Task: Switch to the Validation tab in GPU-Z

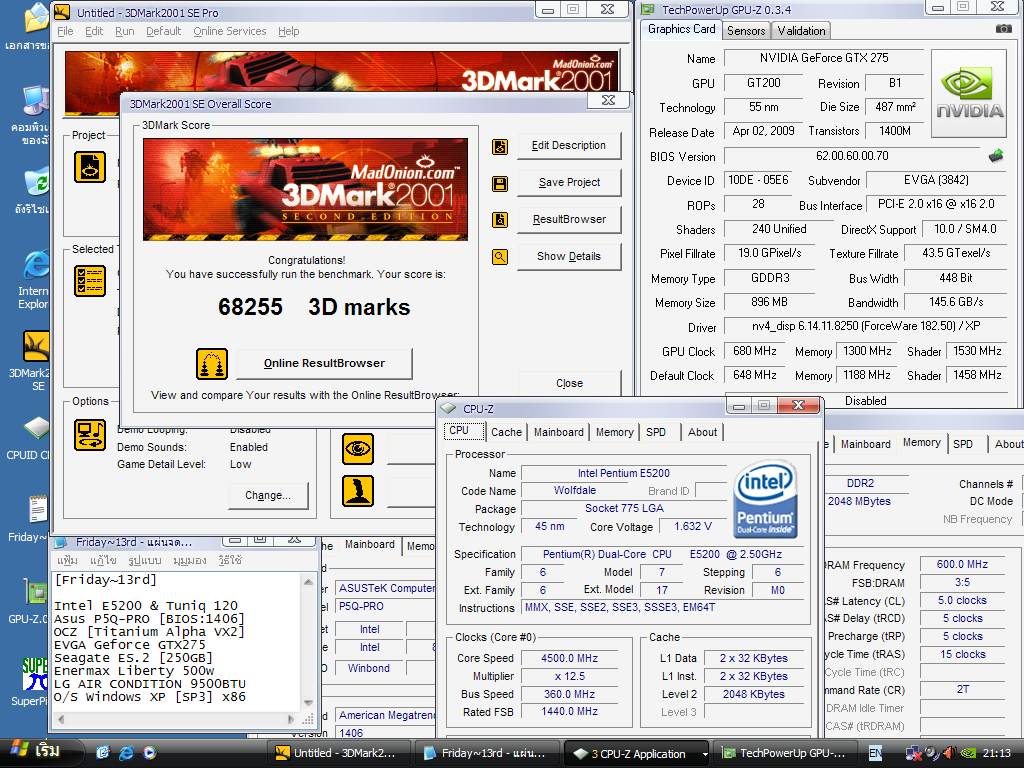Action: pos(801,31)
